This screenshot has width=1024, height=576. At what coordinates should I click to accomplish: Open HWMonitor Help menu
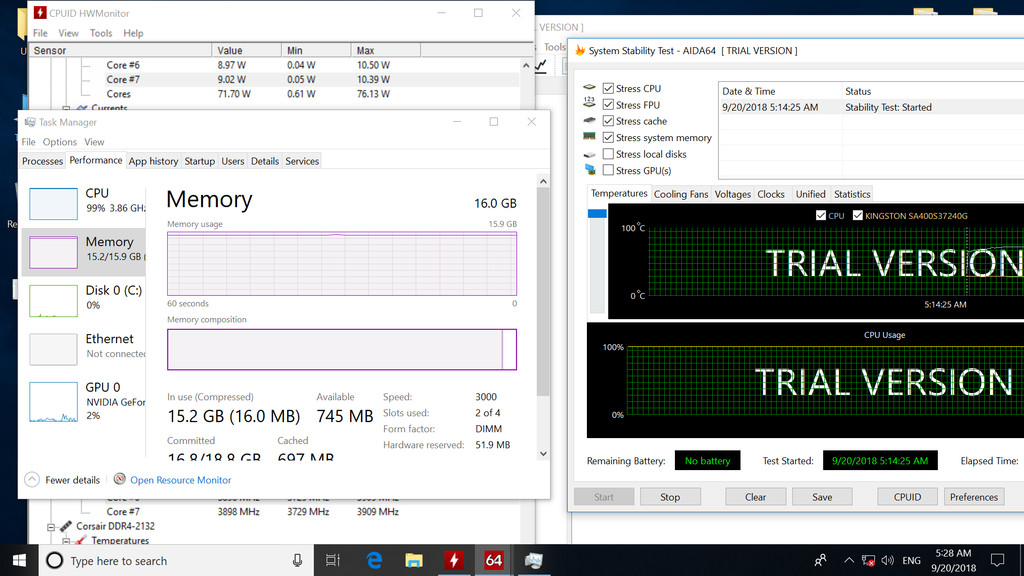pyautogui.click(x=133, y=33)
